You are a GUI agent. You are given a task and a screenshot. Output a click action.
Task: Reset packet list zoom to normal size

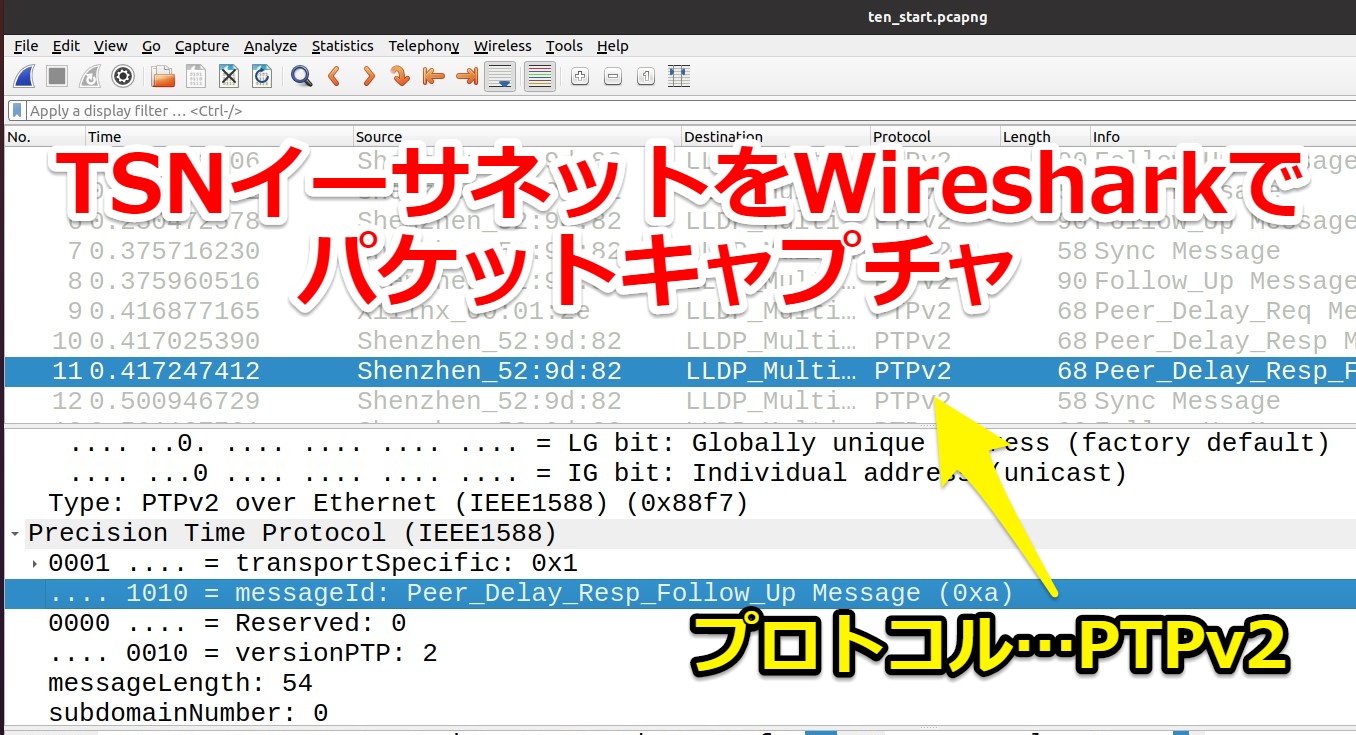tap(645, 76)
